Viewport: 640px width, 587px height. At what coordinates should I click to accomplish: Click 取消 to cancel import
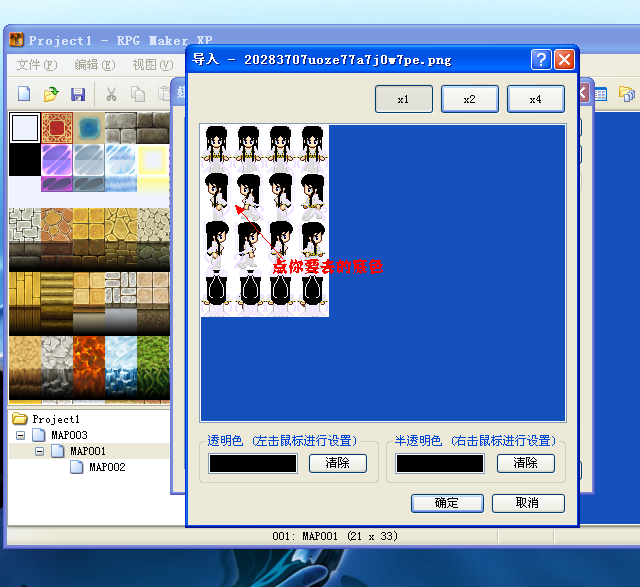528,503
